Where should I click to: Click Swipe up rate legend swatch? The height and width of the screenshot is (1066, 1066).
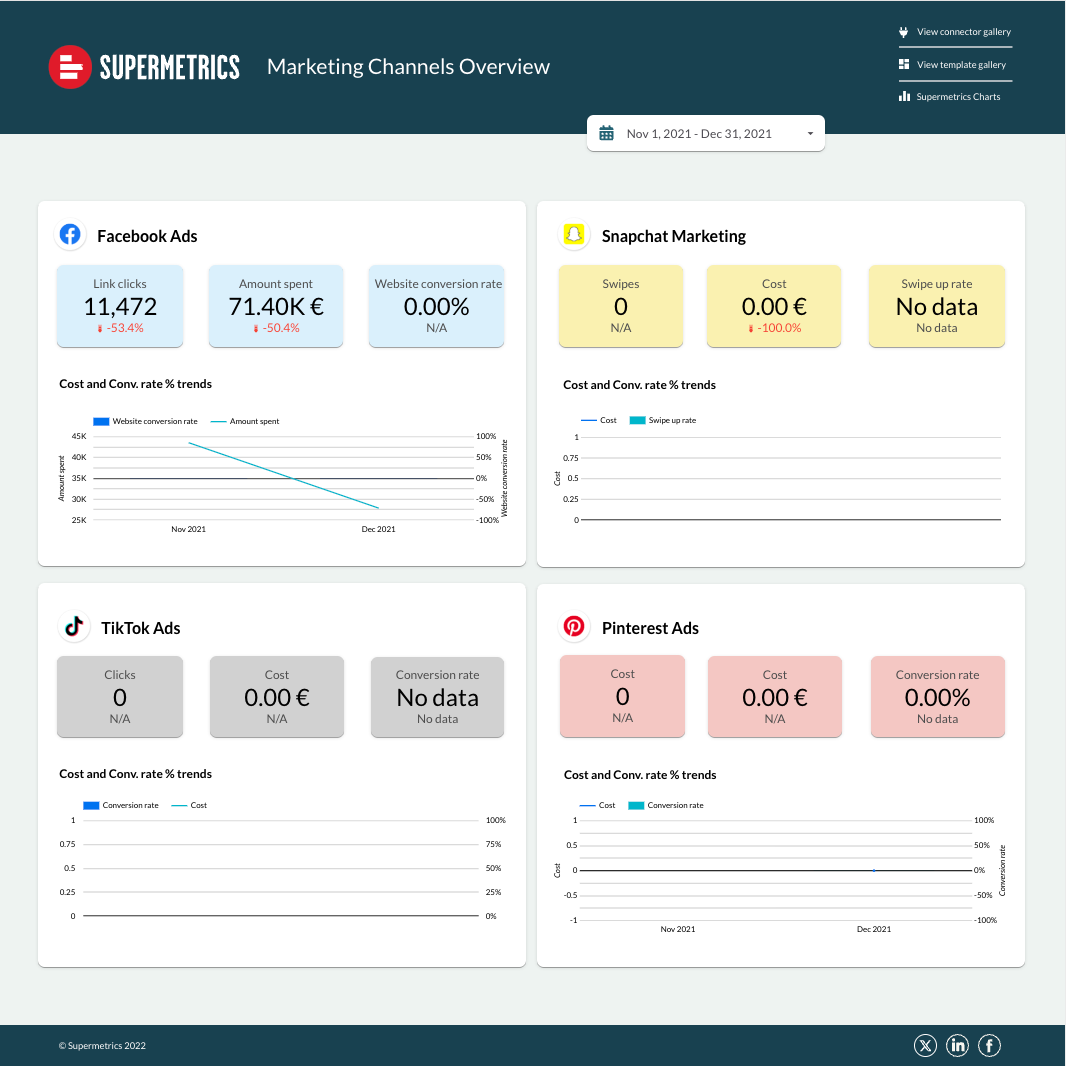[637, 420]
